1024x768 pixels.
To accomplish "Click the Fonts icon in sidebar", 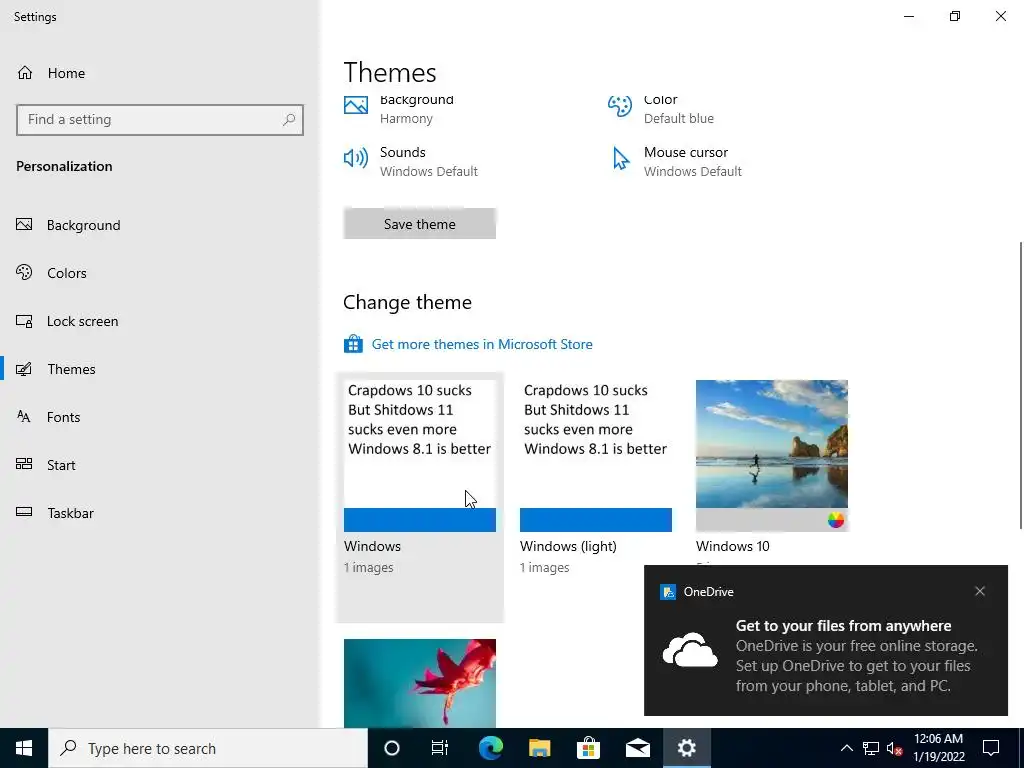I will [24, 417].
